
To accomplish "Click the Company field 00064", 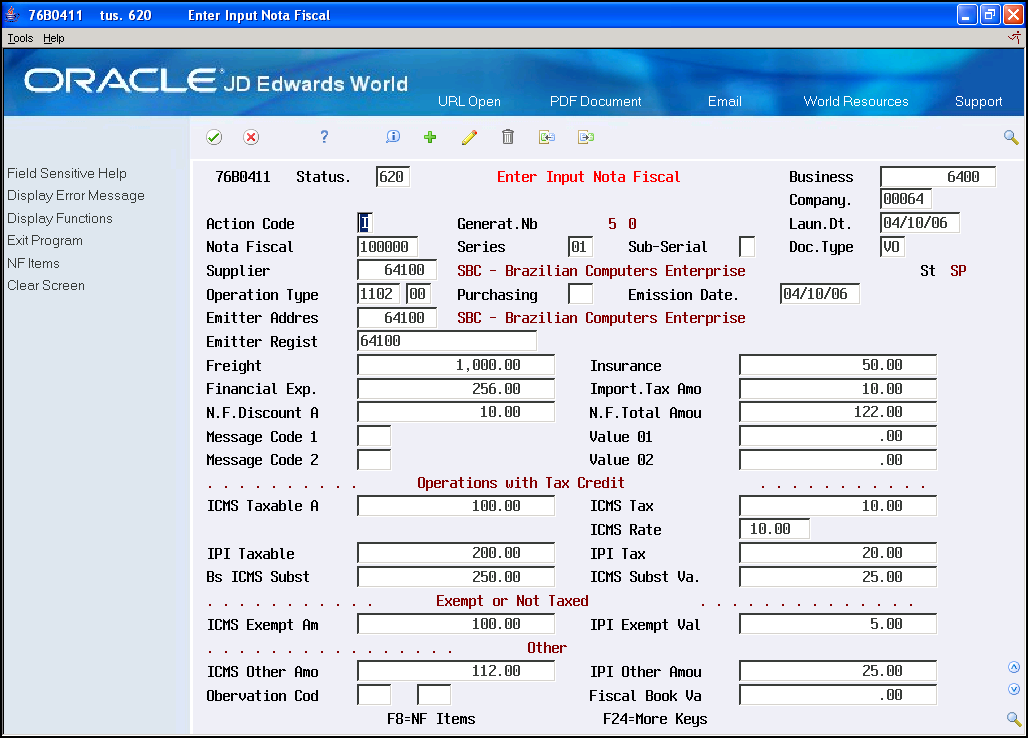I will tap(905, 199).
